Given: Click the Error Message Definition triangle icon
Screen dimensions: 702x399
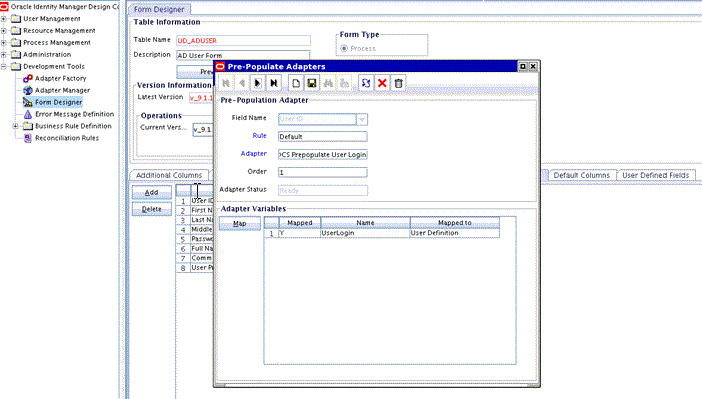Looking at the screenshot, I should tap(28, 114).
